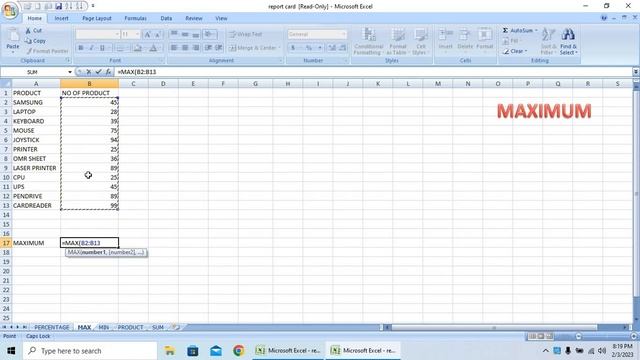Open the Formulas tab
Screen dimensions: 640x360
(x=135, y=18)
